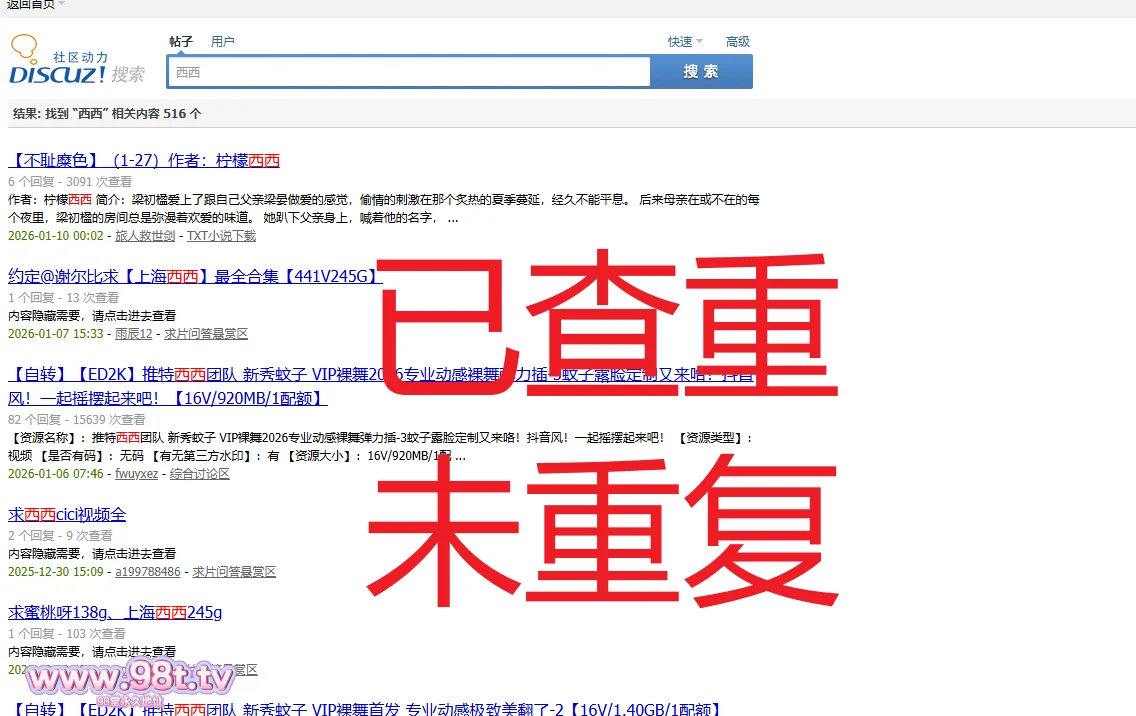View user profile 雨辰12
Screen dimensions: 1136x716
point(134,334)
